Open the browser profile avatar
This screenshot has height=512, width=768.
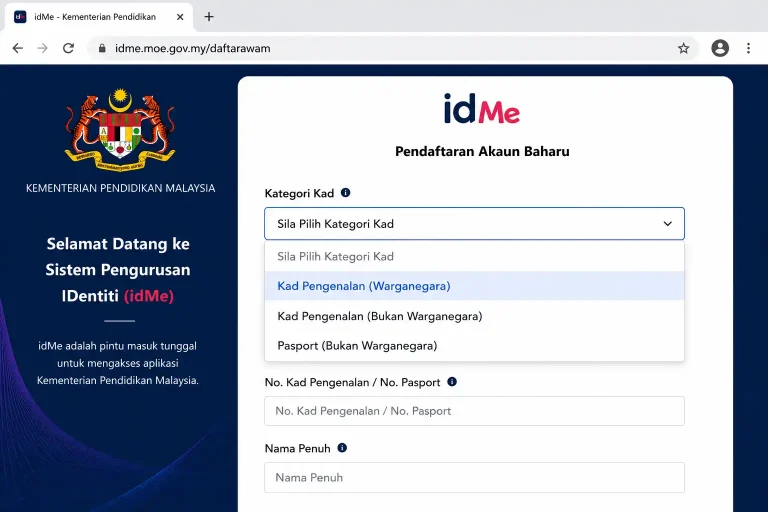tap(720, 48)
